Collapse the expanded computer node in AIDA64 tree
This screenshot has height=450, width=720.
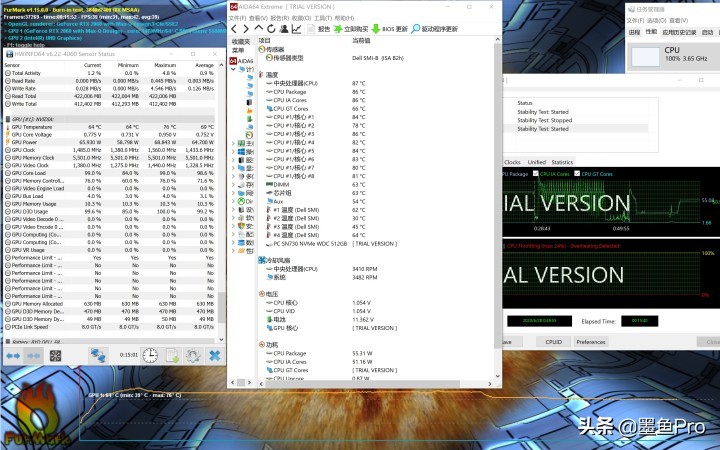(233, 69)
